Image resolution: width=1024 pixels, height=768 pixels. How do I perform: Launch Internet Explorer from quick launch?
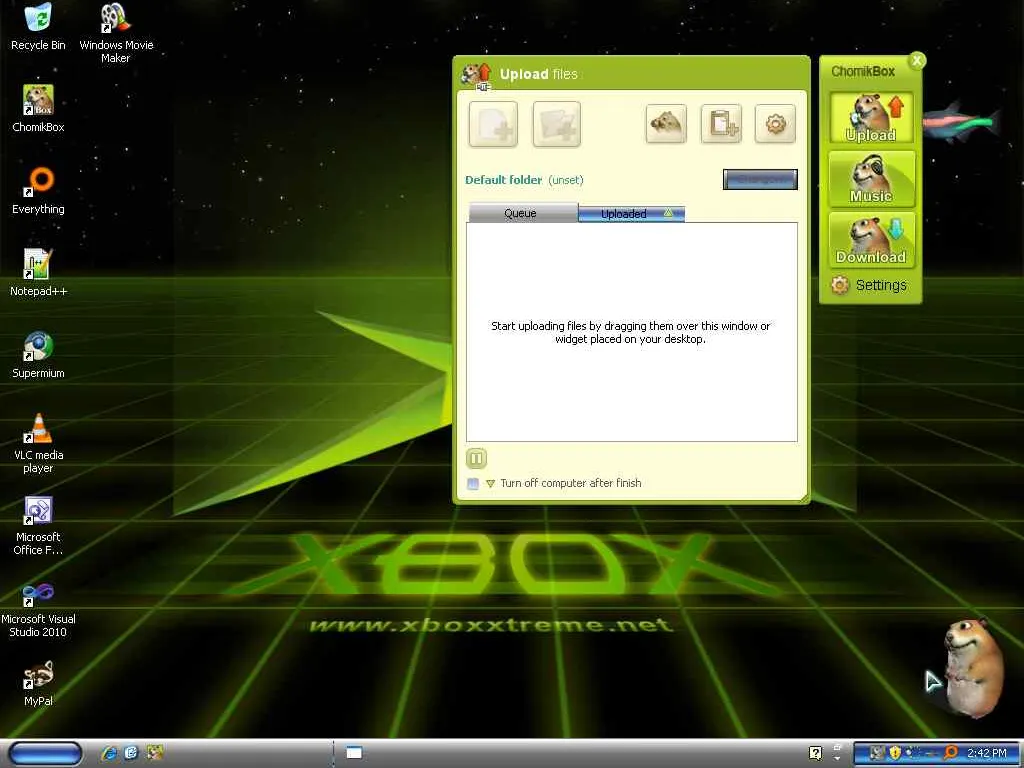(109, 753)
